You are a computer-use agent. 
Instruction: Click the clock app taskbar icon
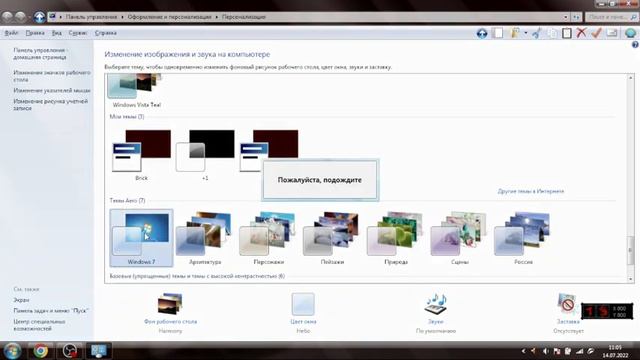69,351
